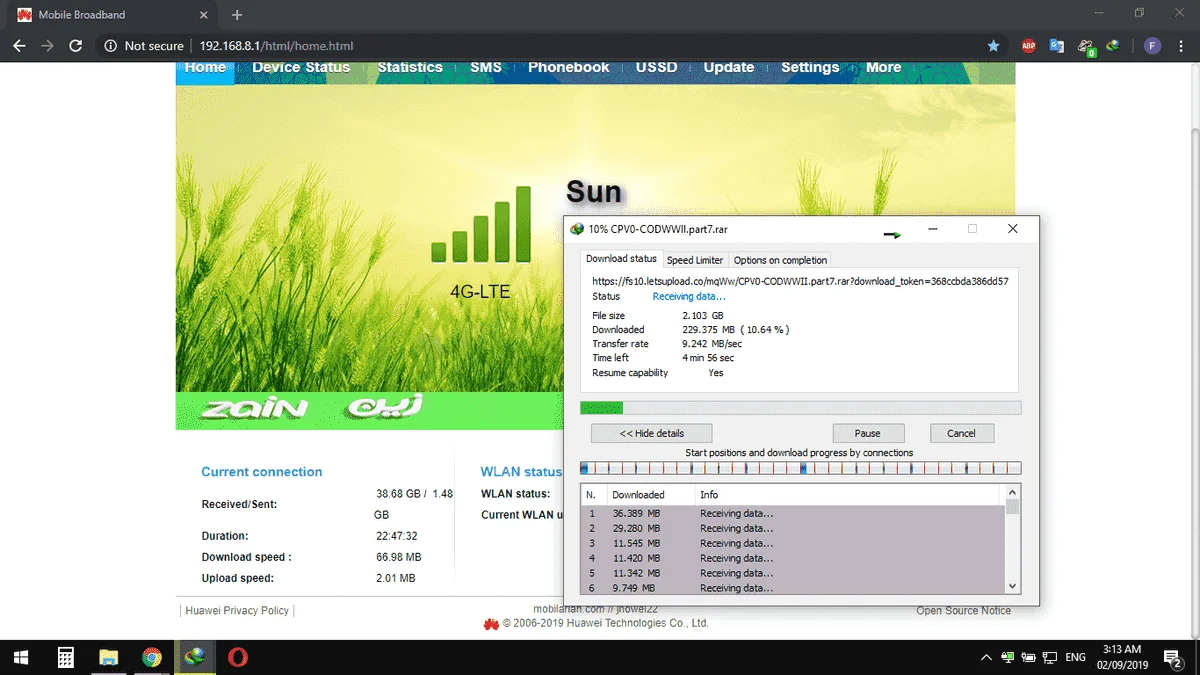Open the Update menu item

click(729, 67)
